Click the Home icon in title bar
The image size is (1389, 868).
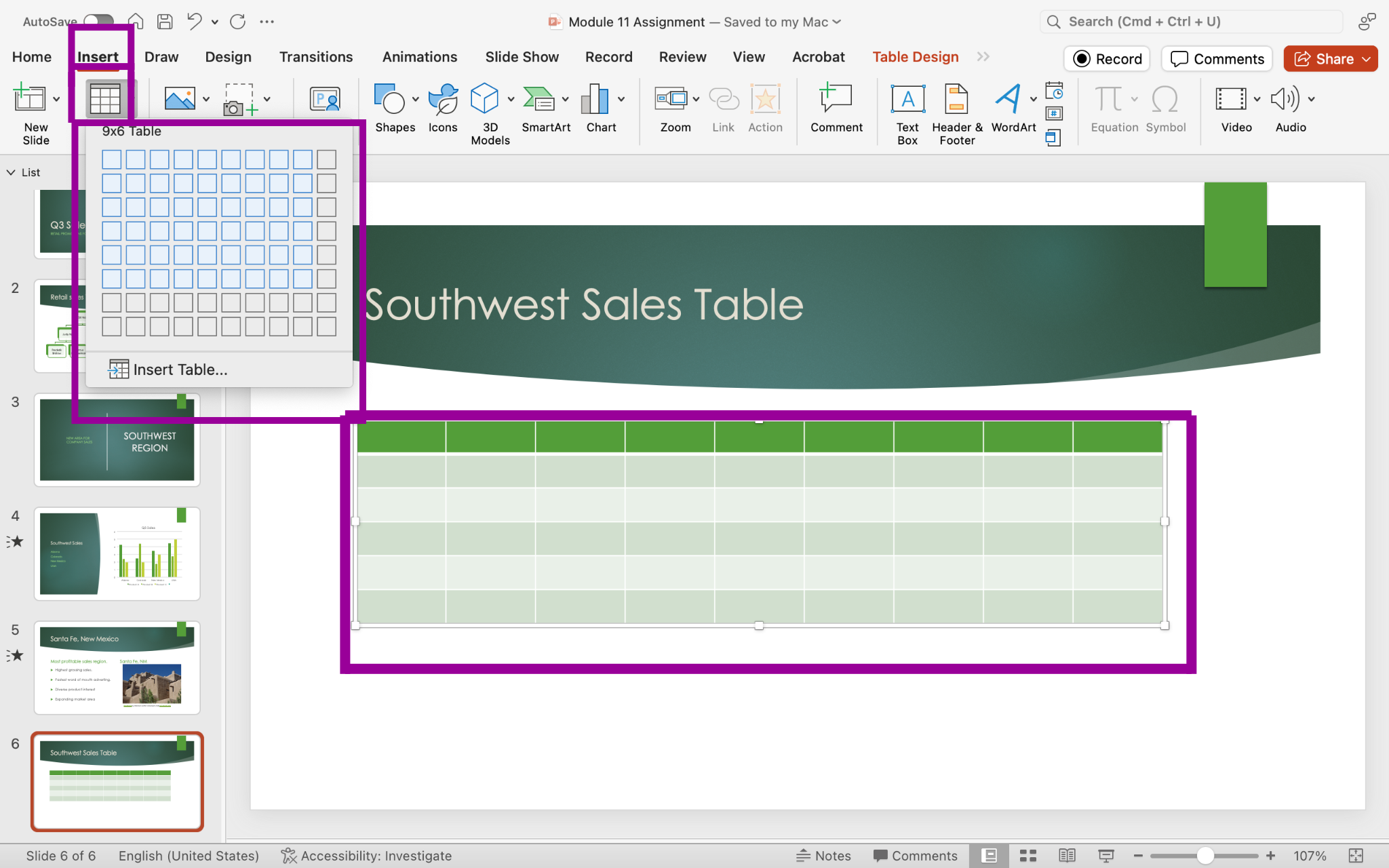[136, 22]
